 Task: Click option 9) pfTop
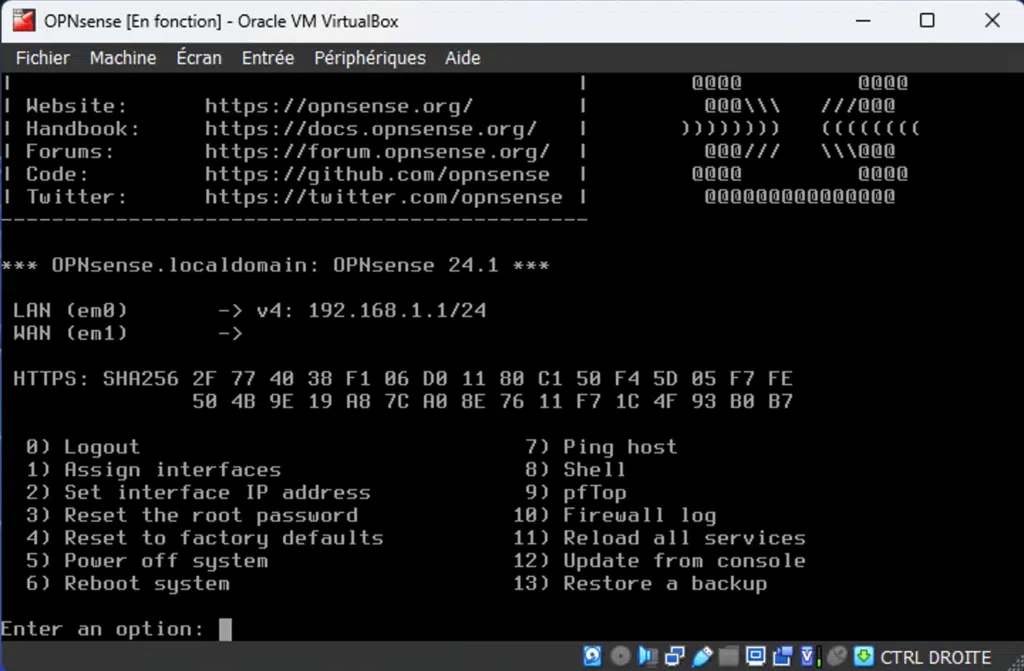(575, 493)
